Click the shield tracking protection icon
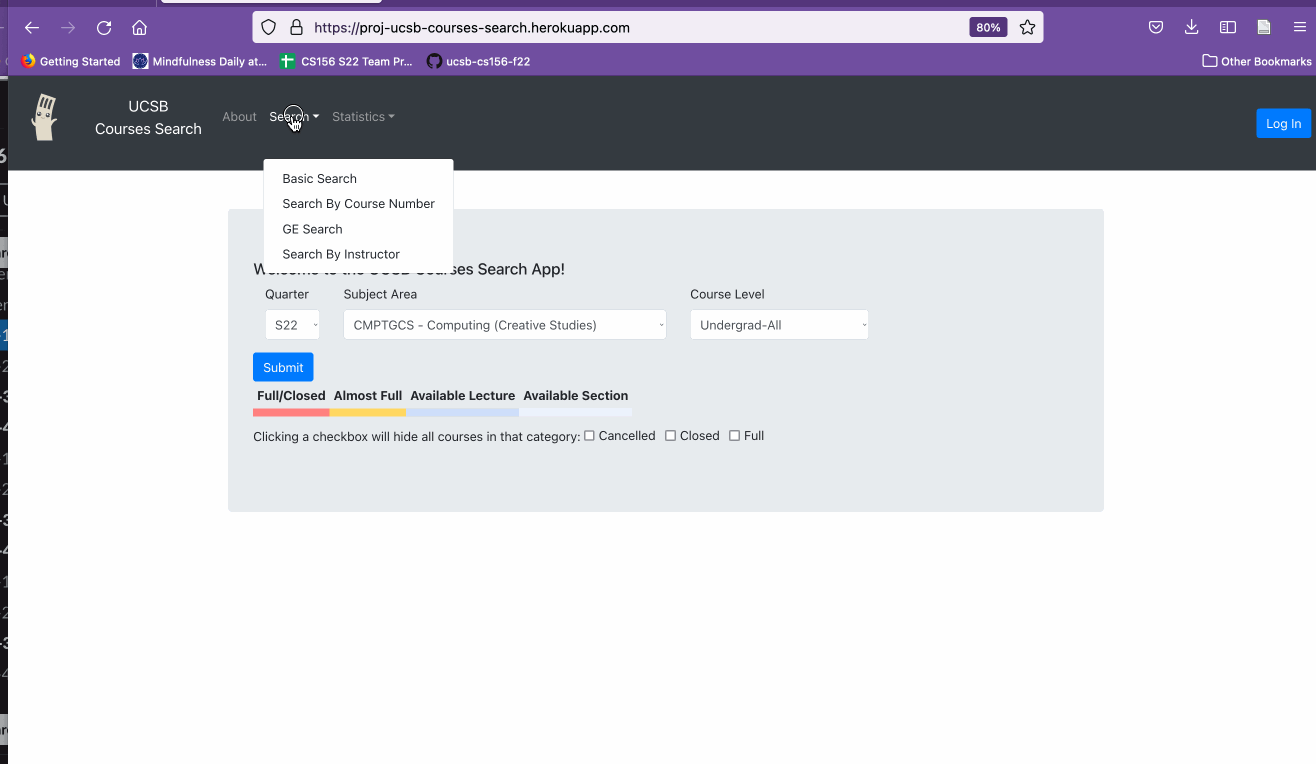This screenshot has height=764, width=1316. (267, 27)
